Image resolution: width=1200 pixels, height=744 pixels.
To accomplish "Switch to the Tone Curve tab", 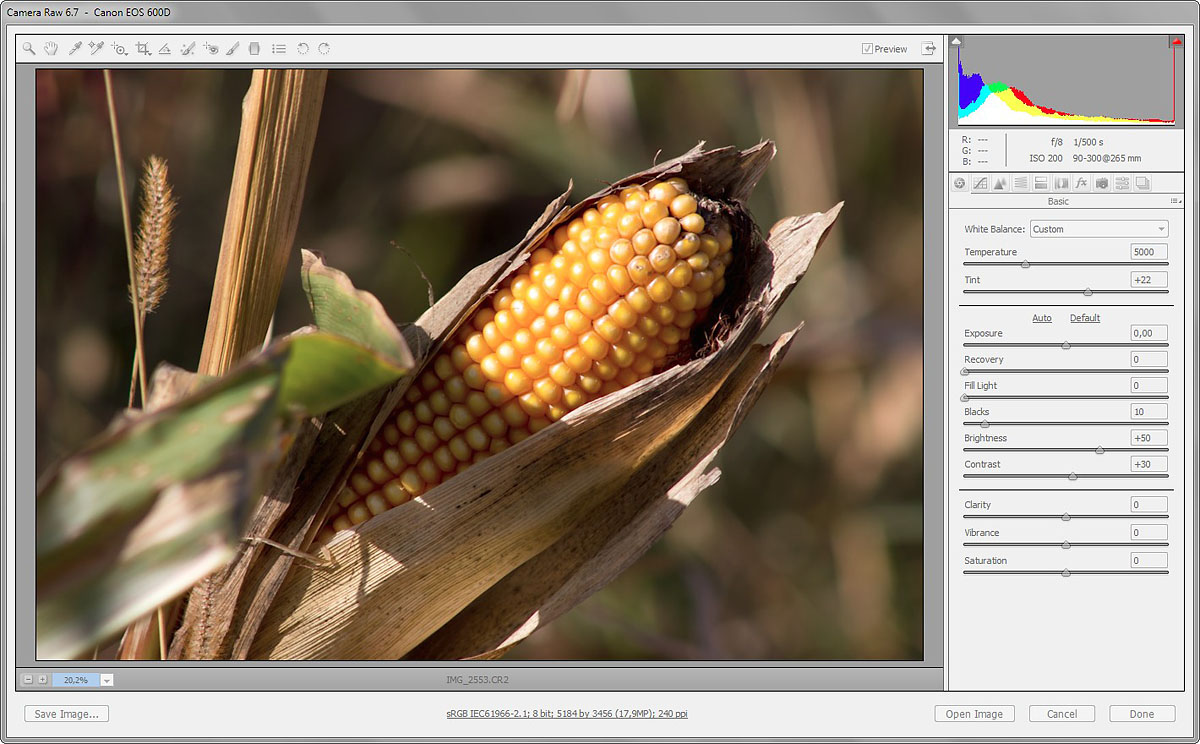I will (x=980, y=183).
